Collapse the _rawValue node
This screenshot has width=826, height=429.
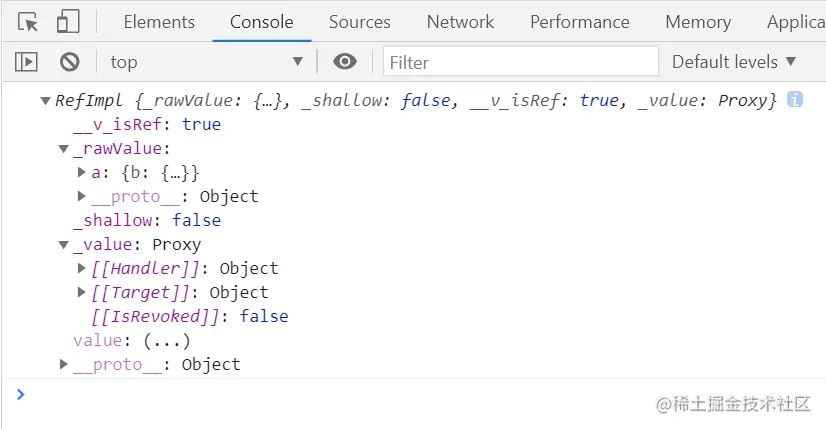[64, 149]
